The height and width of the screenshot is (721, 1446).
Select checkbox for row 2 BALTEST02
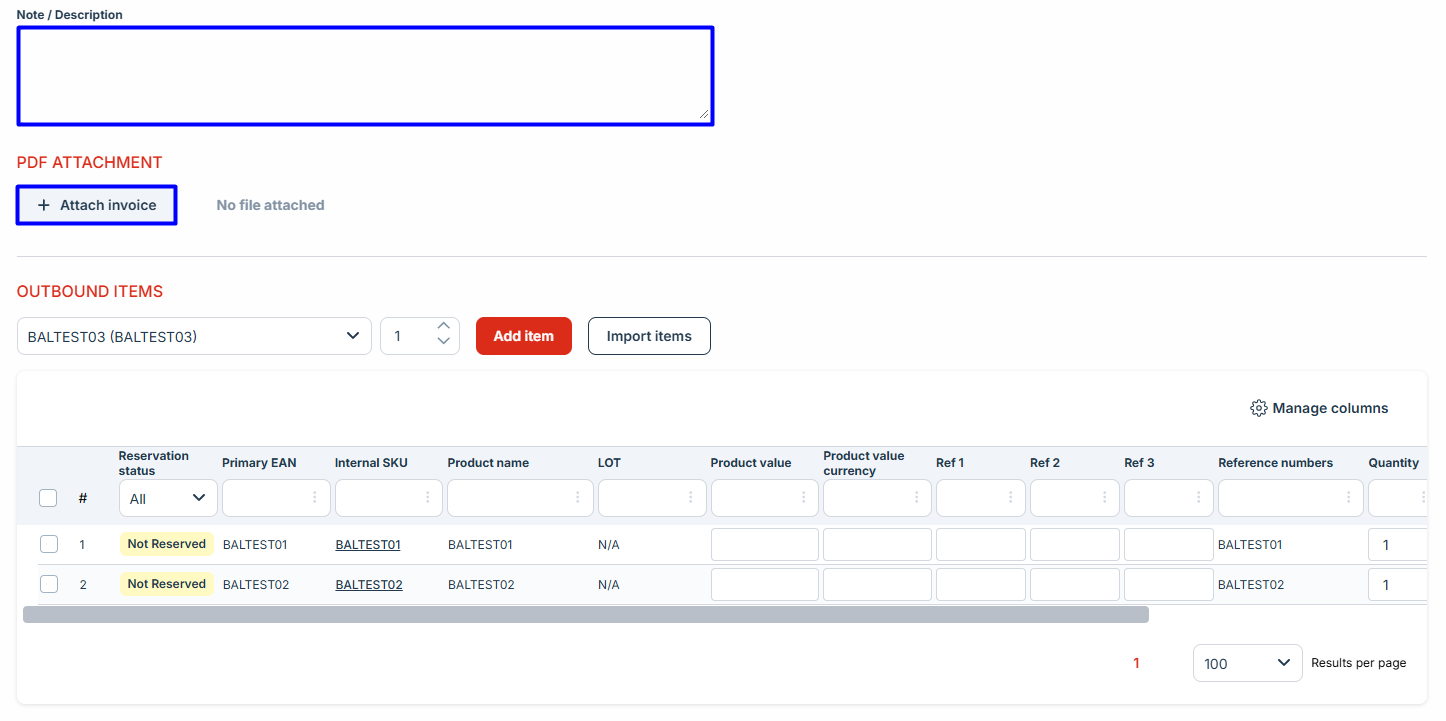tap(49, 584)
